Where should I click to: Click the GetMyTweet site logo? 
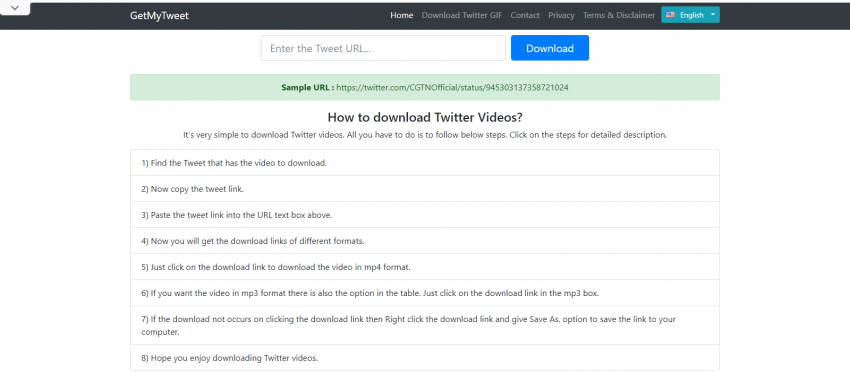159,16
